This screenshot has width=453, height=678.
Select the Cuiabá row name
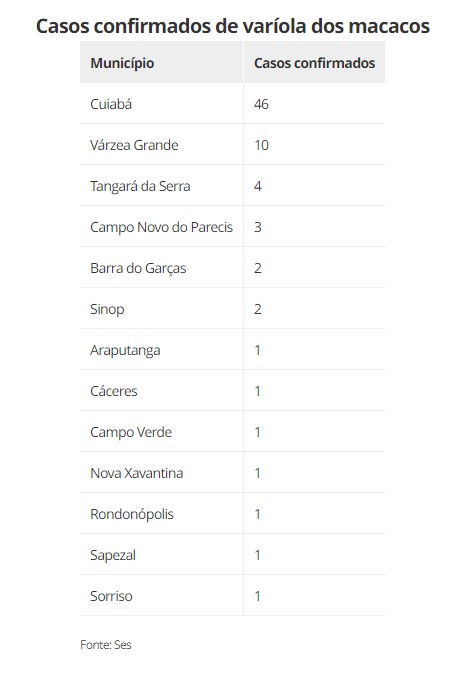pyautogui.click(x=111, y=104)
